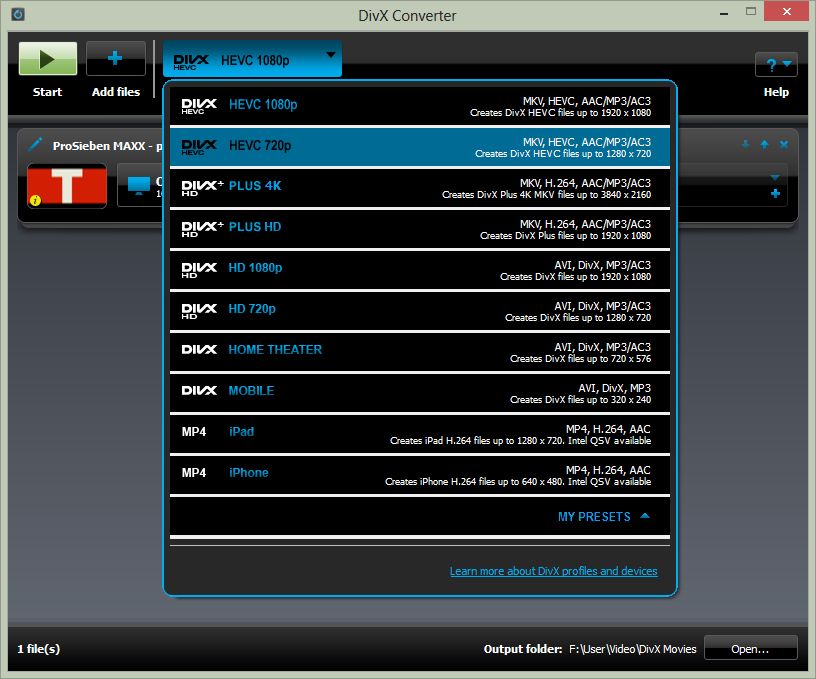Image resolution: width=816 pixels, height=679 pixels.
Task: Click the green Start play button
Action: click(47, 58)
